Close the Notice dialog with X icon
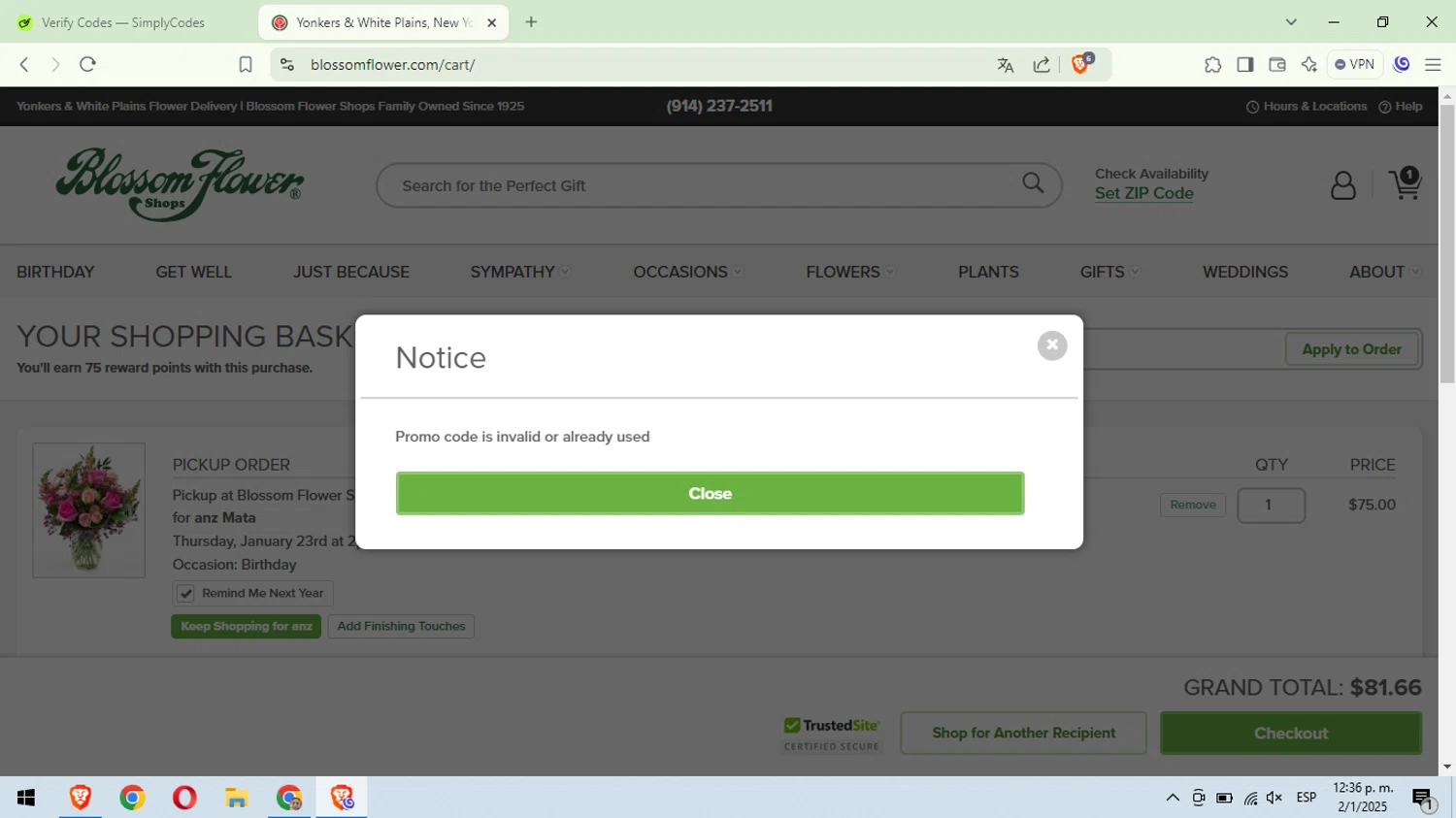The height and width of the screenshot is (818, 1456). click(x=1051, y=345)
